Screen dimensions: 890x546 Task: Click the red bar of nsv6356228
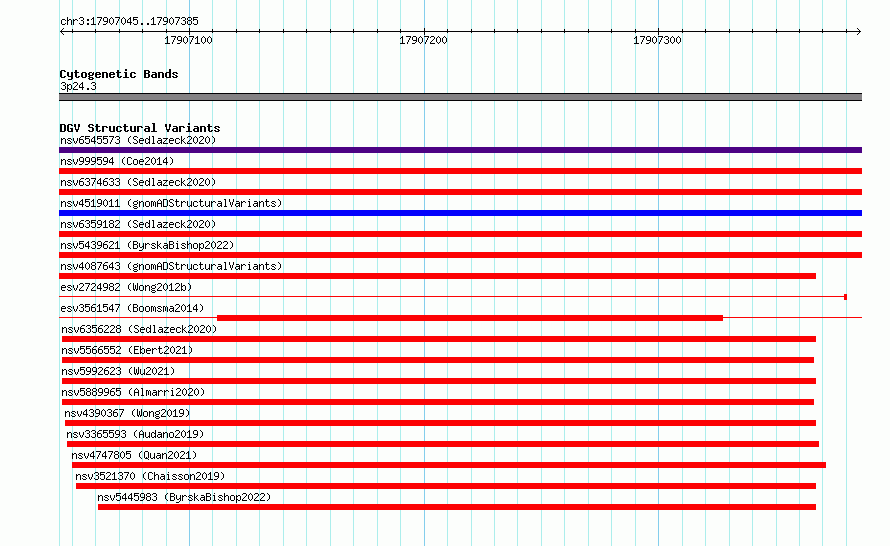[439, 339]
